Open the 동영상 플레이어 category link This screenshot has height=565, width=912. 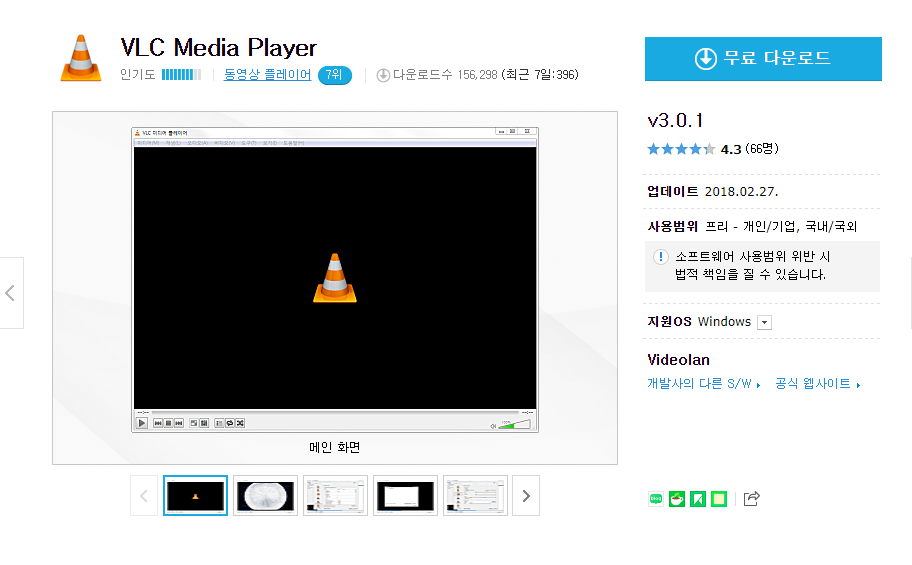(x=268, y=74)
